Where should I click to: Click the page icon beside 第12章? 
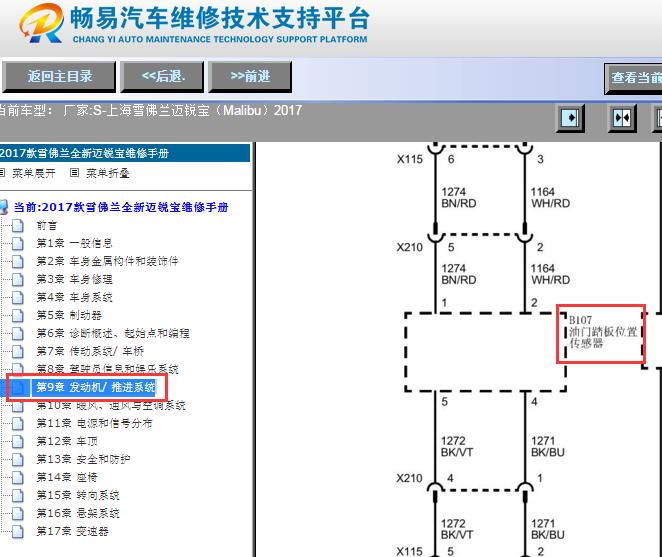18,441
